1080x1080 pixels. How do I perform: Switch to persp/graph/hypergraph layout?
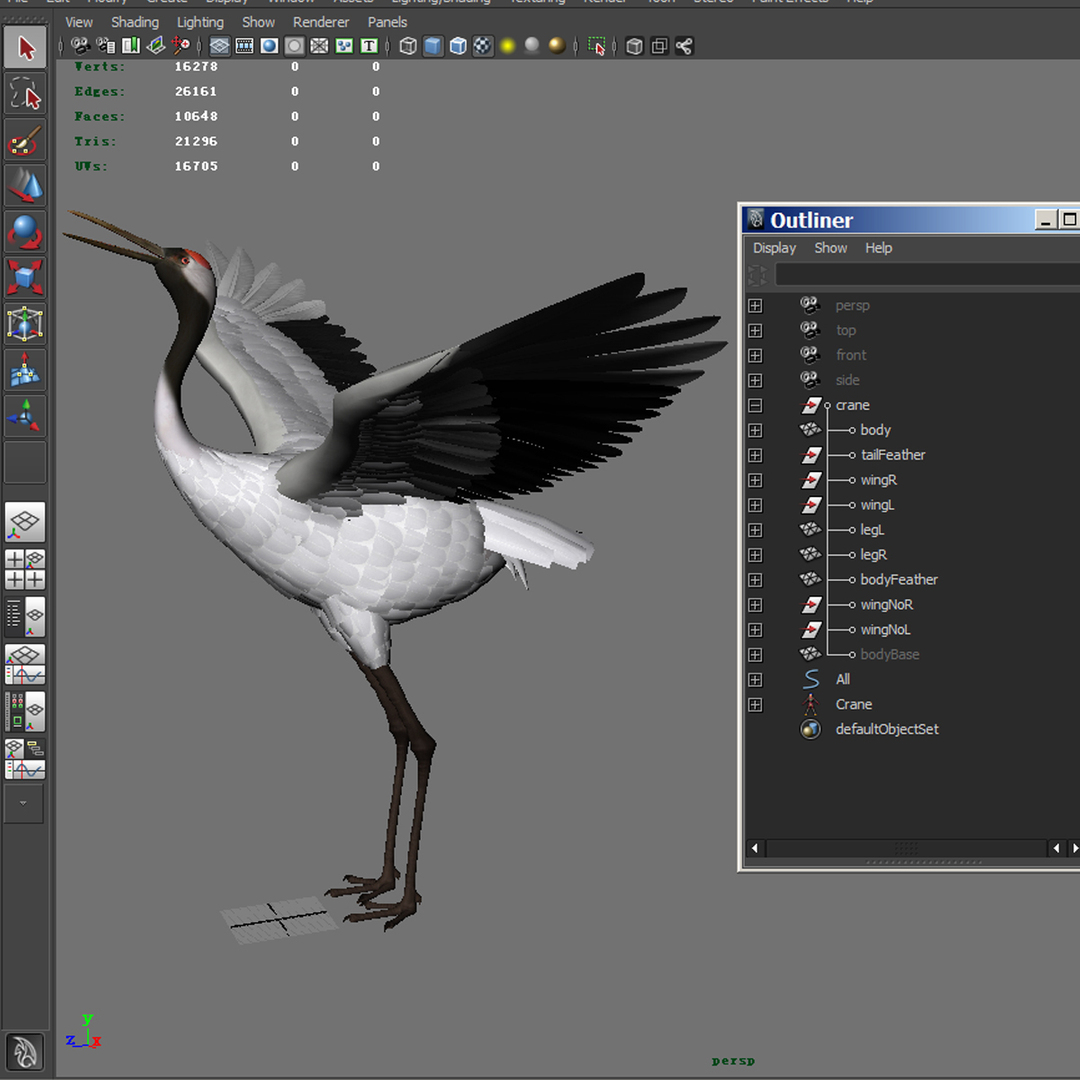click(25, 759)
